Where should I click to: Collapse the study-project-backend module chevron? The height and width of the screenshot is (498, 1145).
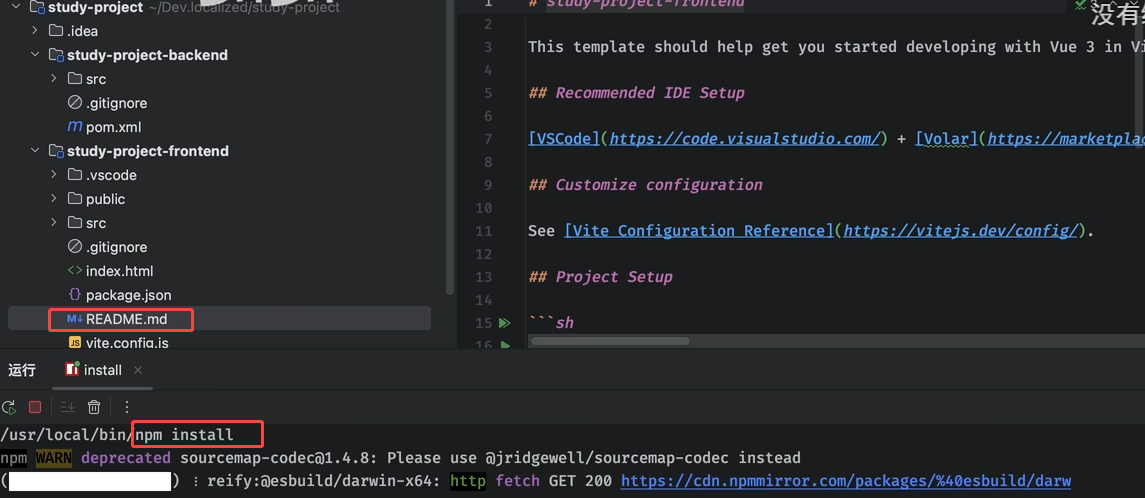pyautogui.click(x=34, y=55)
